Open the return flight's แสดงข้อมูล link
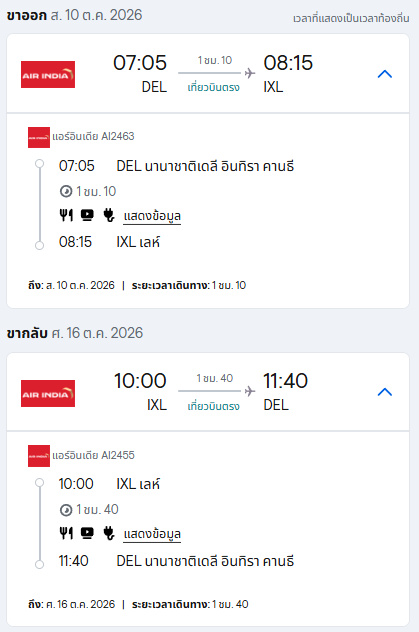The width and height of the screenshot is (419, 632). point(152,534)
